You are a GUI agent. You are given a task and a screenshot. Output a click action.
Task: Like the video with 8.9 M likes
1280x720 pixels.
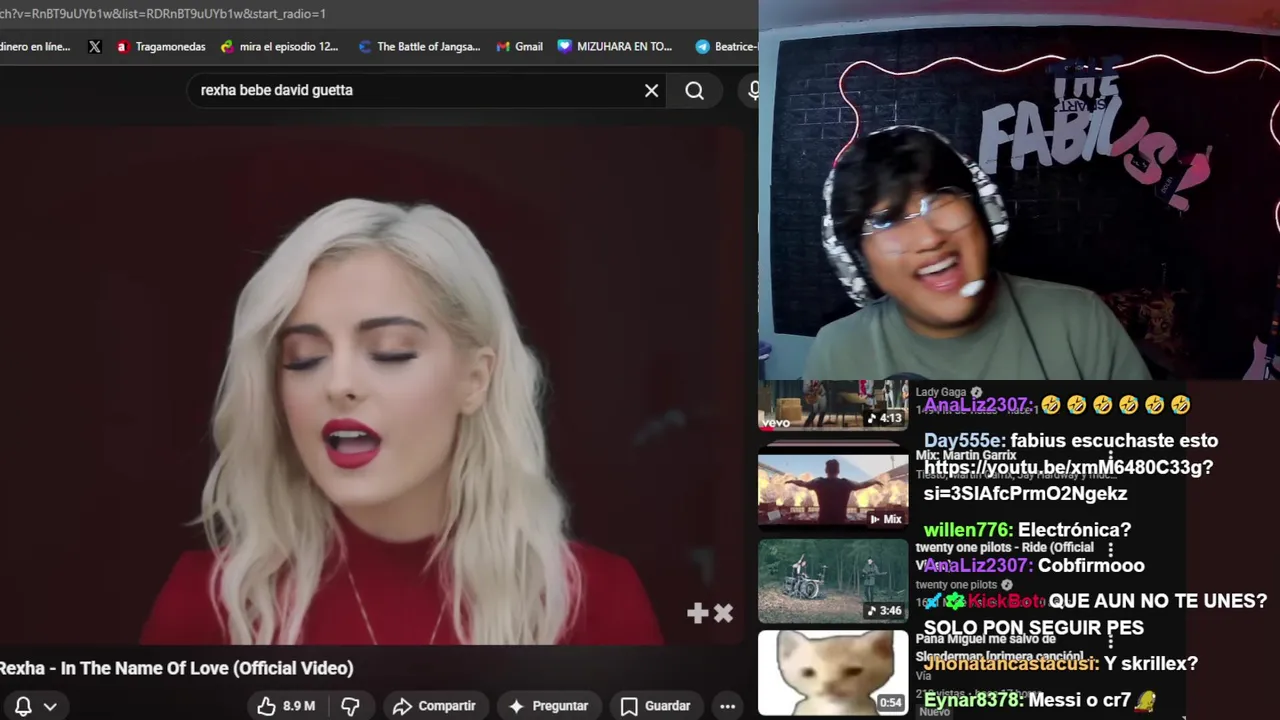286,706
